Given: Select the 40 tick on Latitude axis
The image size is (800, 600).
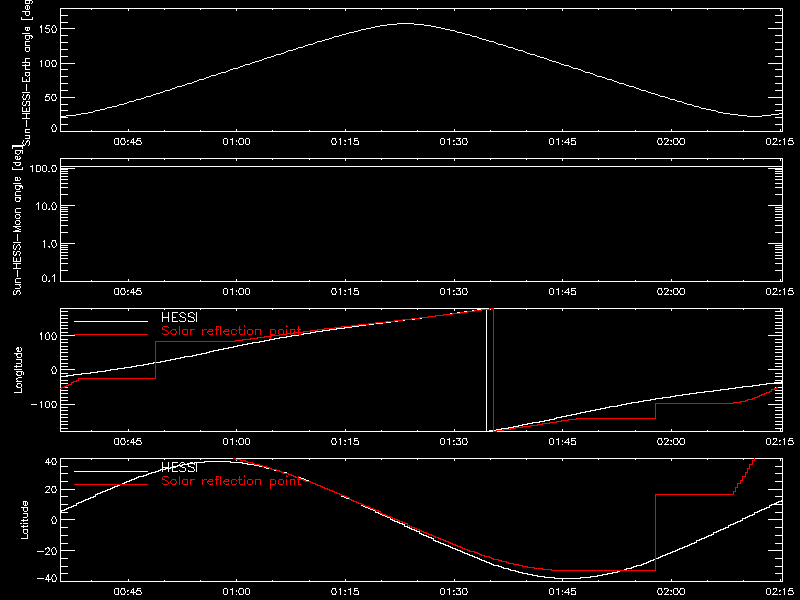Looking at the screenshot, I should 51,462.
